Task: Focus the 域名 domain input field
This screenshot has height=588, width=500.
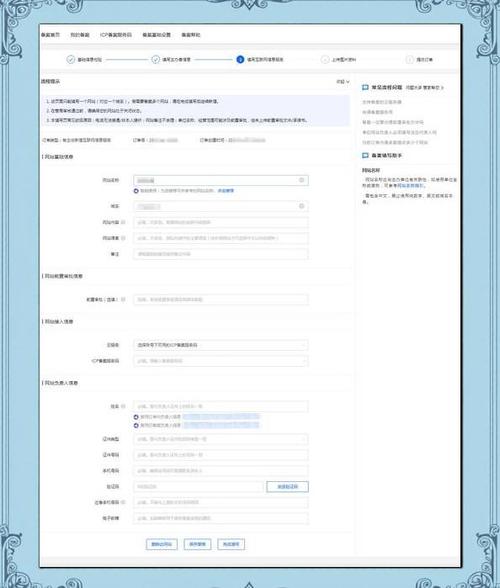Action: point(221,206)
